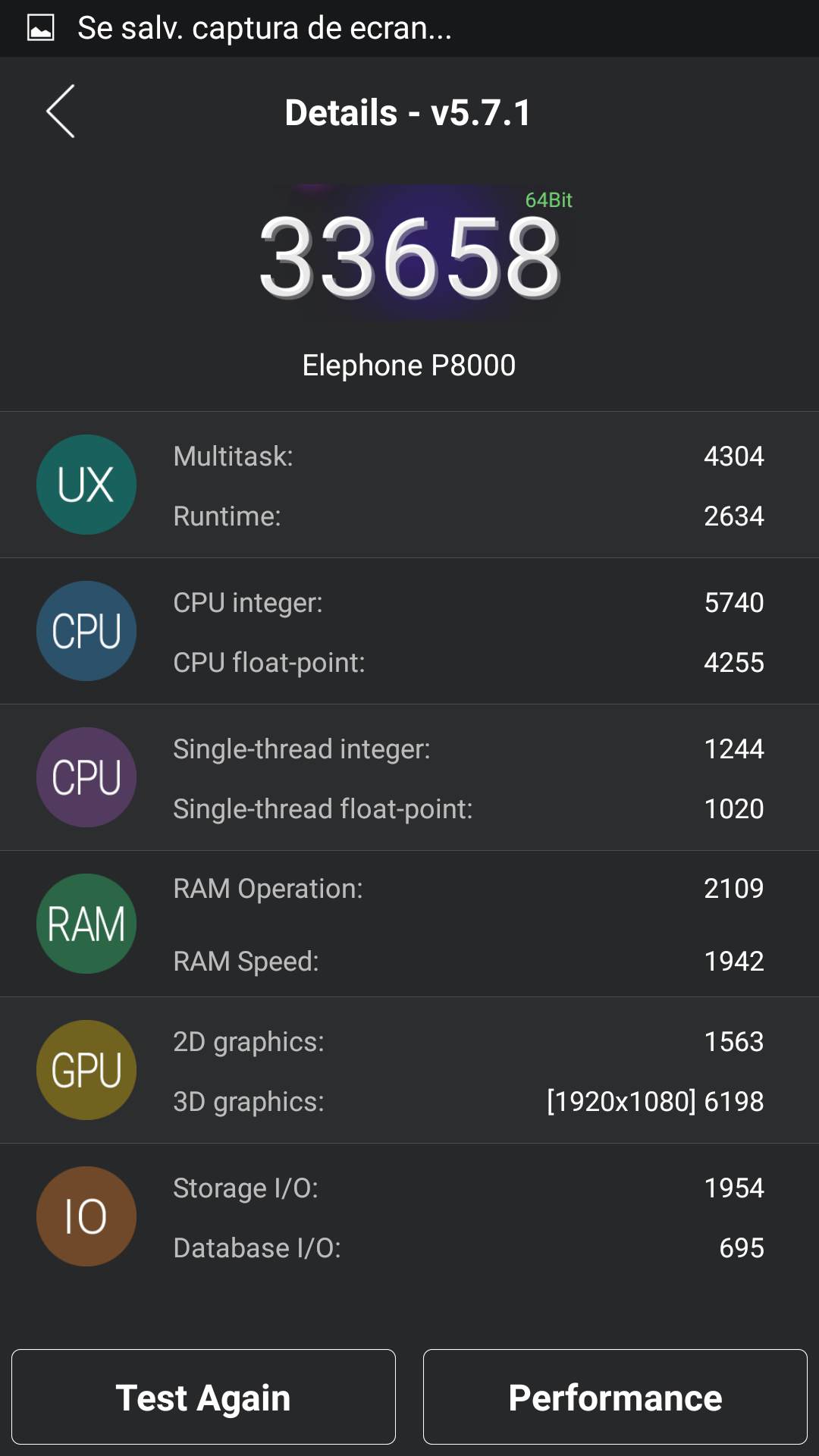Screen dimensions: 819x1456
Task: Tap the Details - v5.7.1 title
Action: [x=408, y=113]
